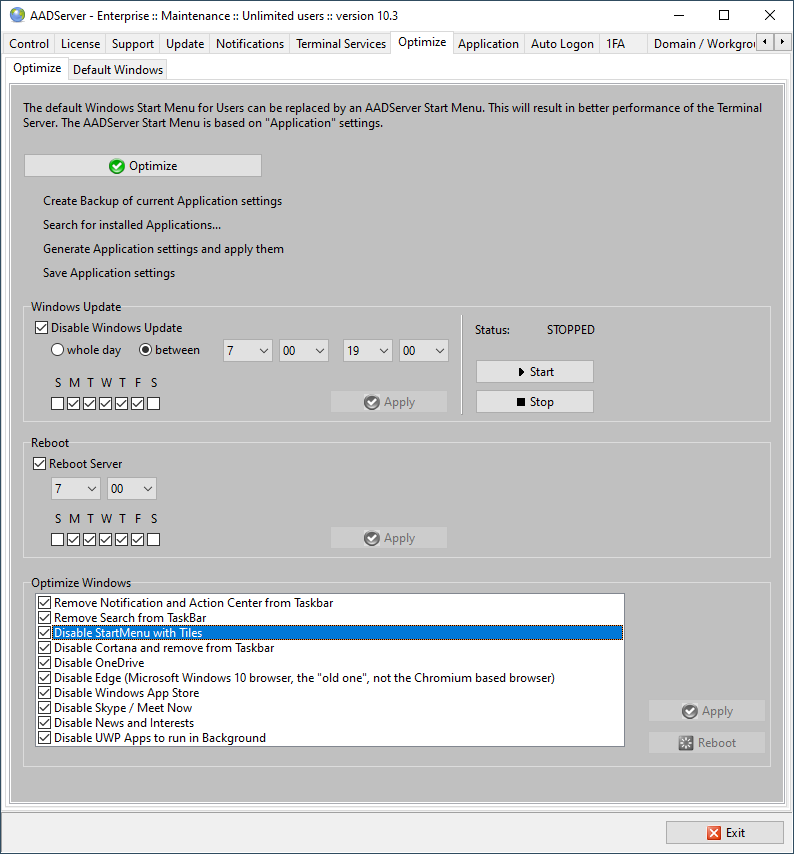Click the red X Exit button
Image resolution: width=794 pixels, height=854 pixels.
pyautogui.click(x=725, y=832)
